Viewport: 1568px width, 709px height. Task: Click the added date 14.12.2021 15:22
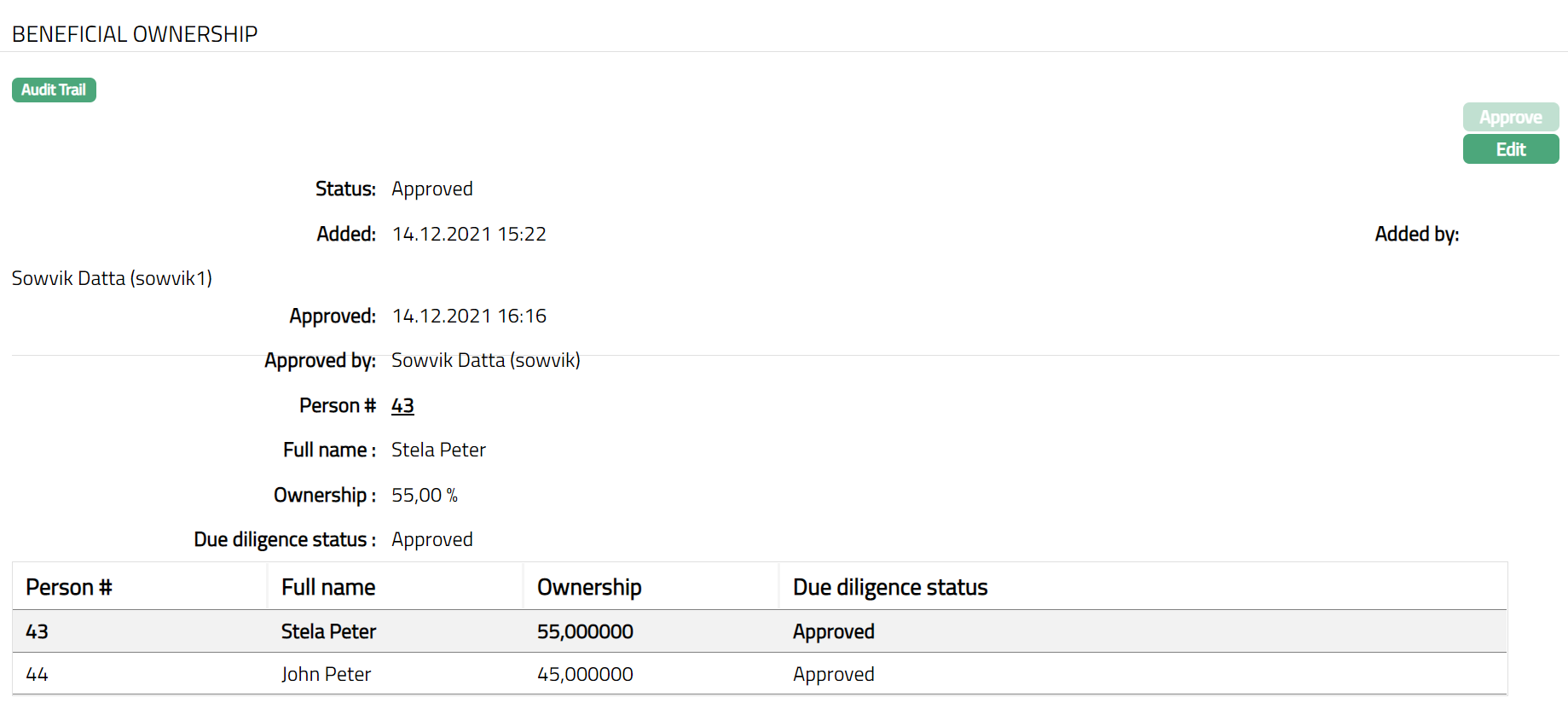[x=469, y=234]
